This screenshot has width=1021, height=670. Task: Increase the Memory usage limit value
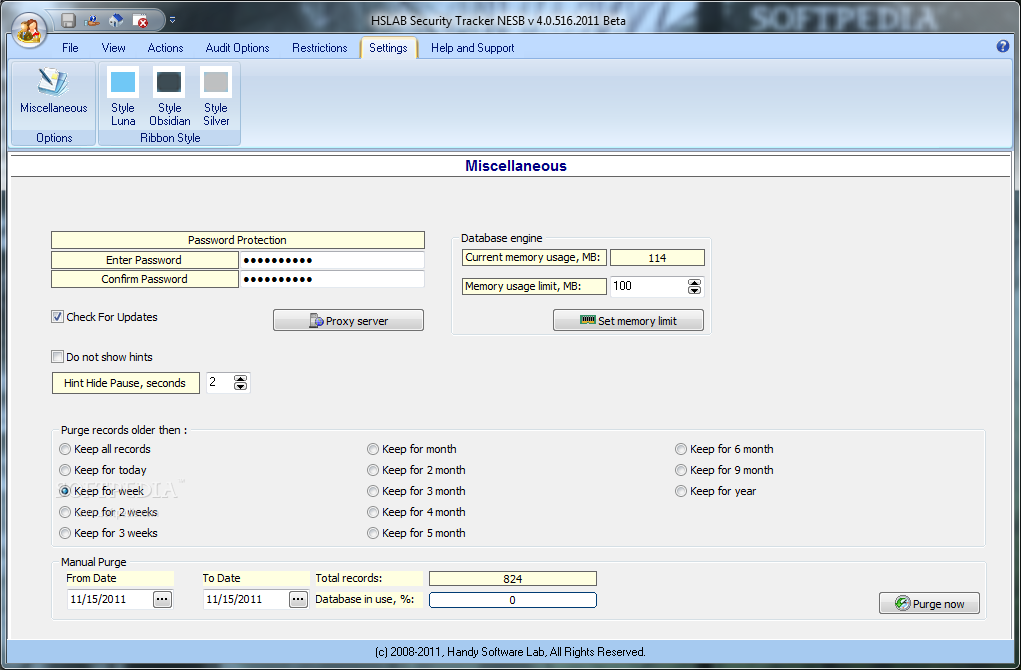694,283
